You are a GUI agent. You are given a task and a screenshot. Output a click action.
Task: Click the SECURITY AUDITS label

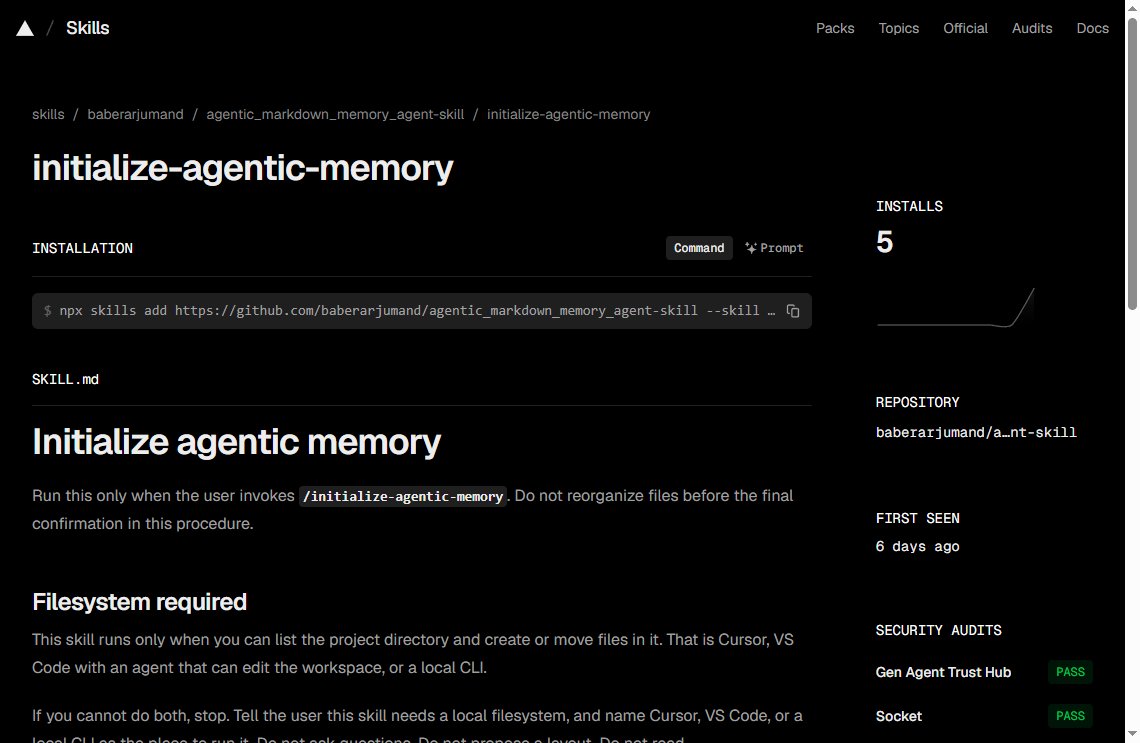[x=939, y=630]
